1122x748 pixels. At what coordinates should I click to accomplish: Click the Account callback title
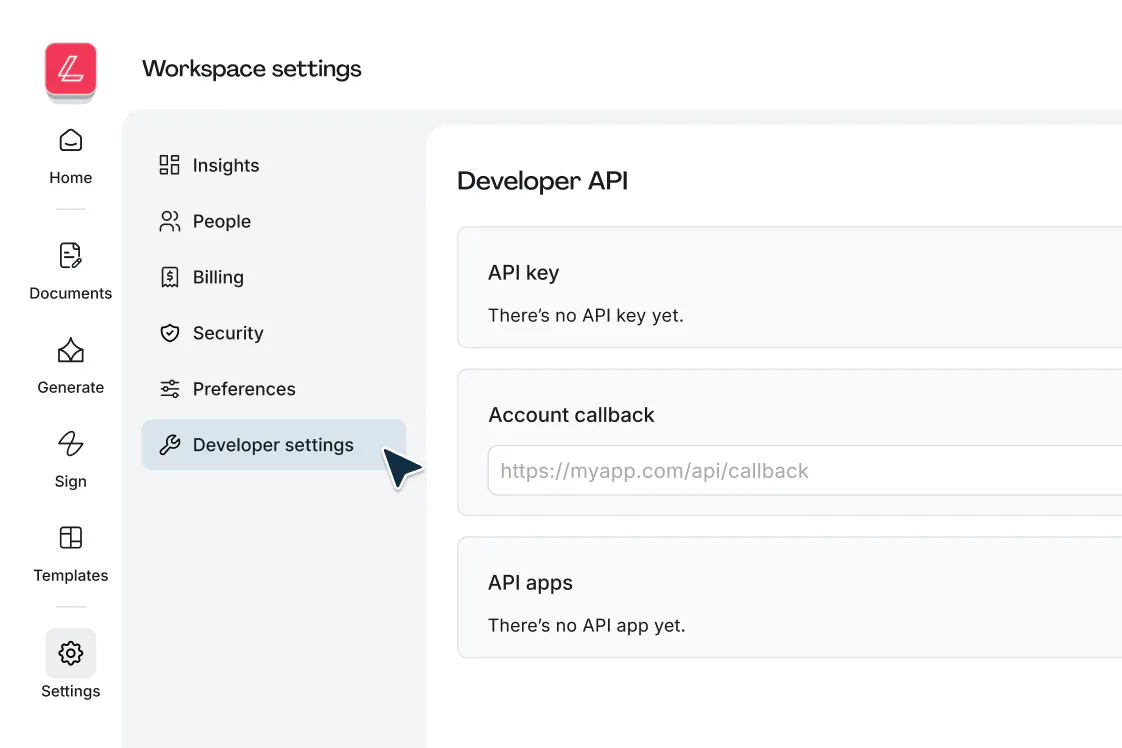[x=571, y=415]
